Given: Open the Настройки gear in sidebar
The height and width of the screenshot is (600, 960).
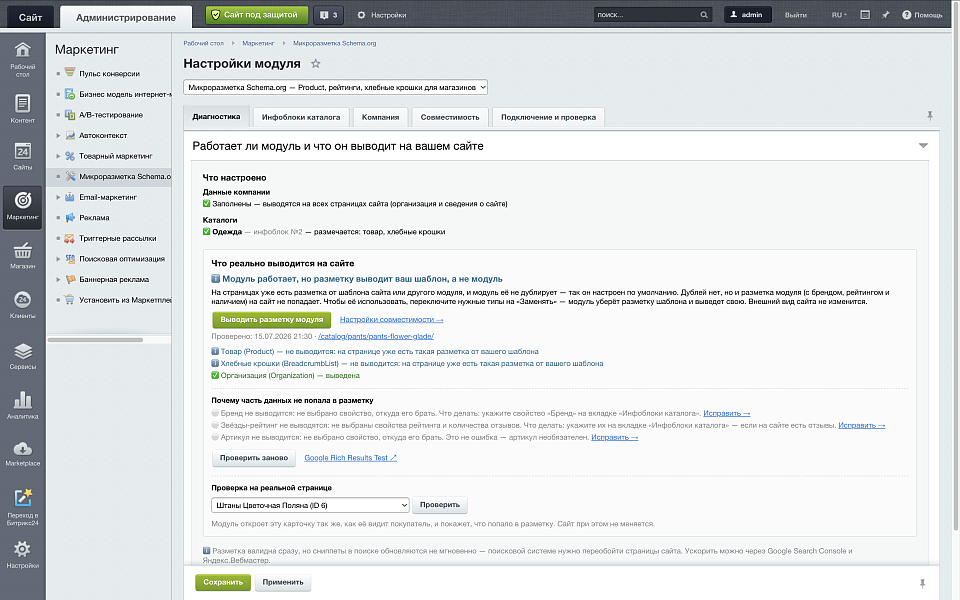Looking at the screenshot, I should tap(23, 555).
